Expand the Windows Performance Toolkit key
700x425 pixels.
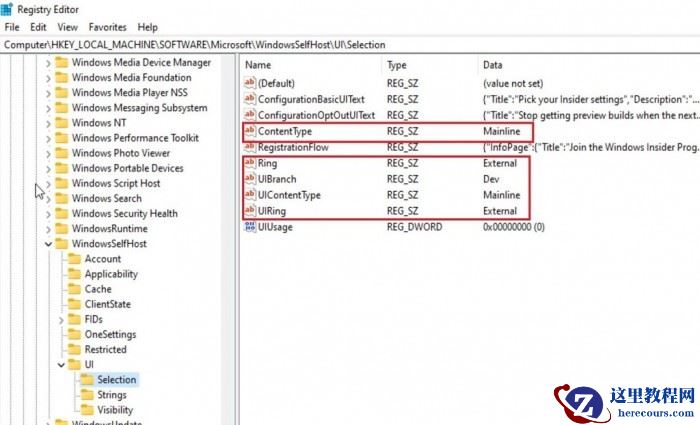[x=48, y=138]
